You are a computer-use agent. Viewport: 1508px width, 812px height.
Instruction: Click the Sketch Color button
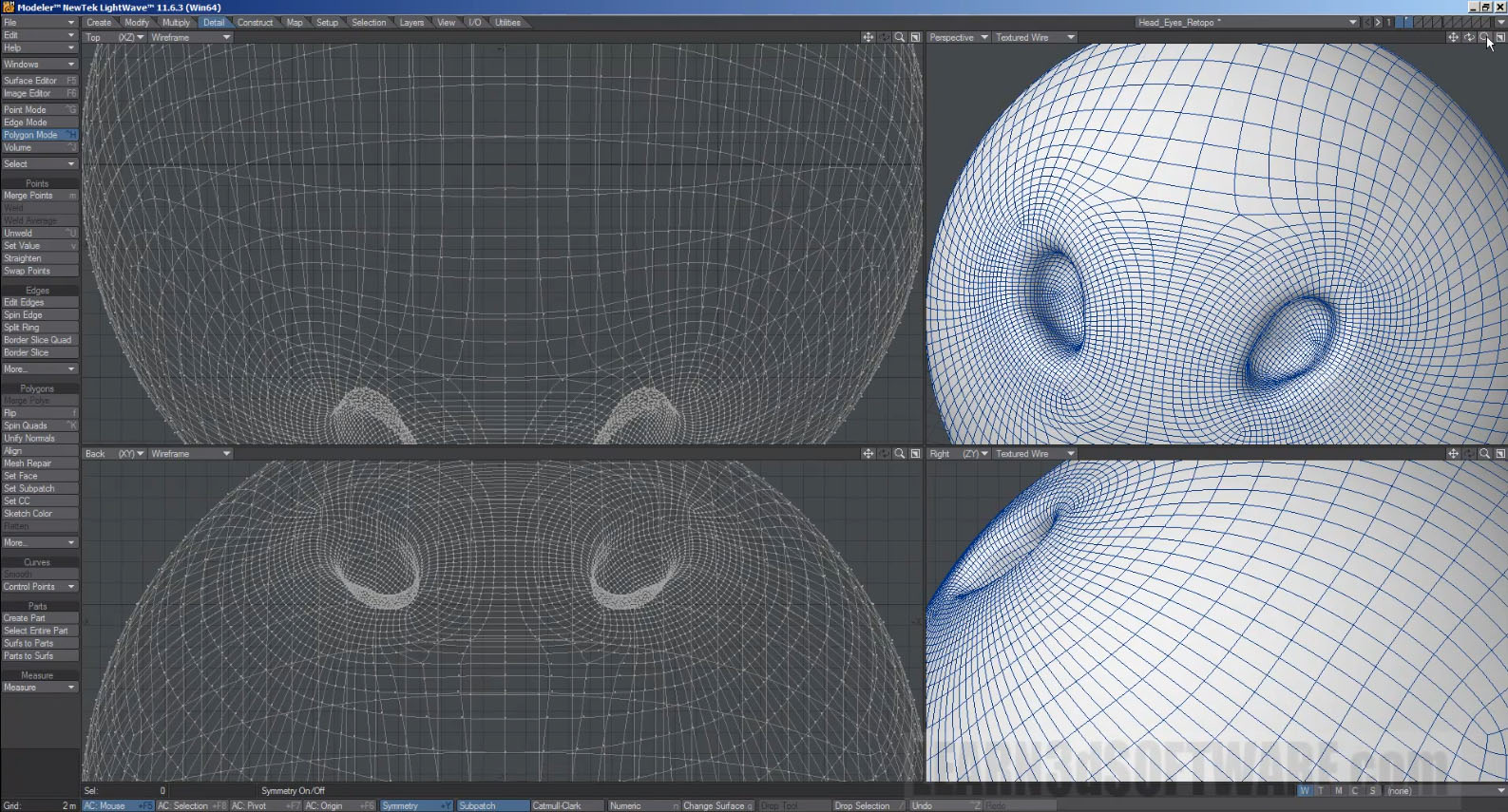coord(40,514)
